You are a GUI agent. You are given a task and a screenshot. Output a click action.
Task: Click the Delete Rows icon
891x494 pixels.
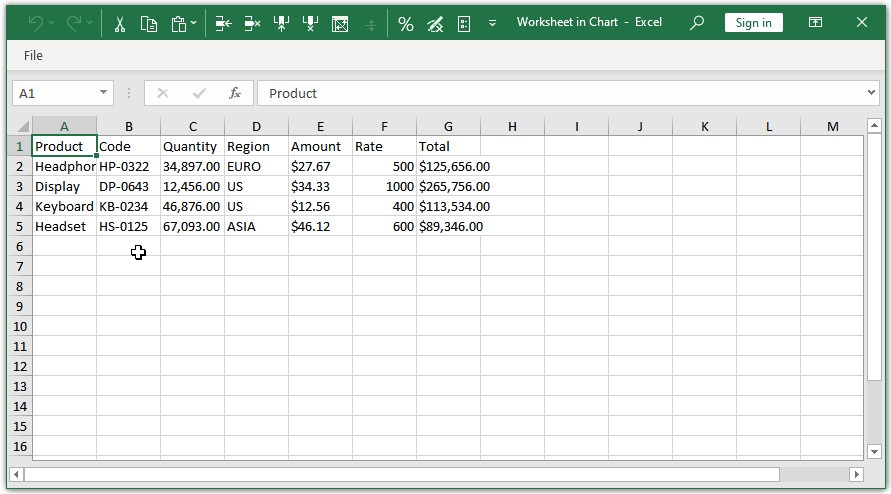[252, 24]
